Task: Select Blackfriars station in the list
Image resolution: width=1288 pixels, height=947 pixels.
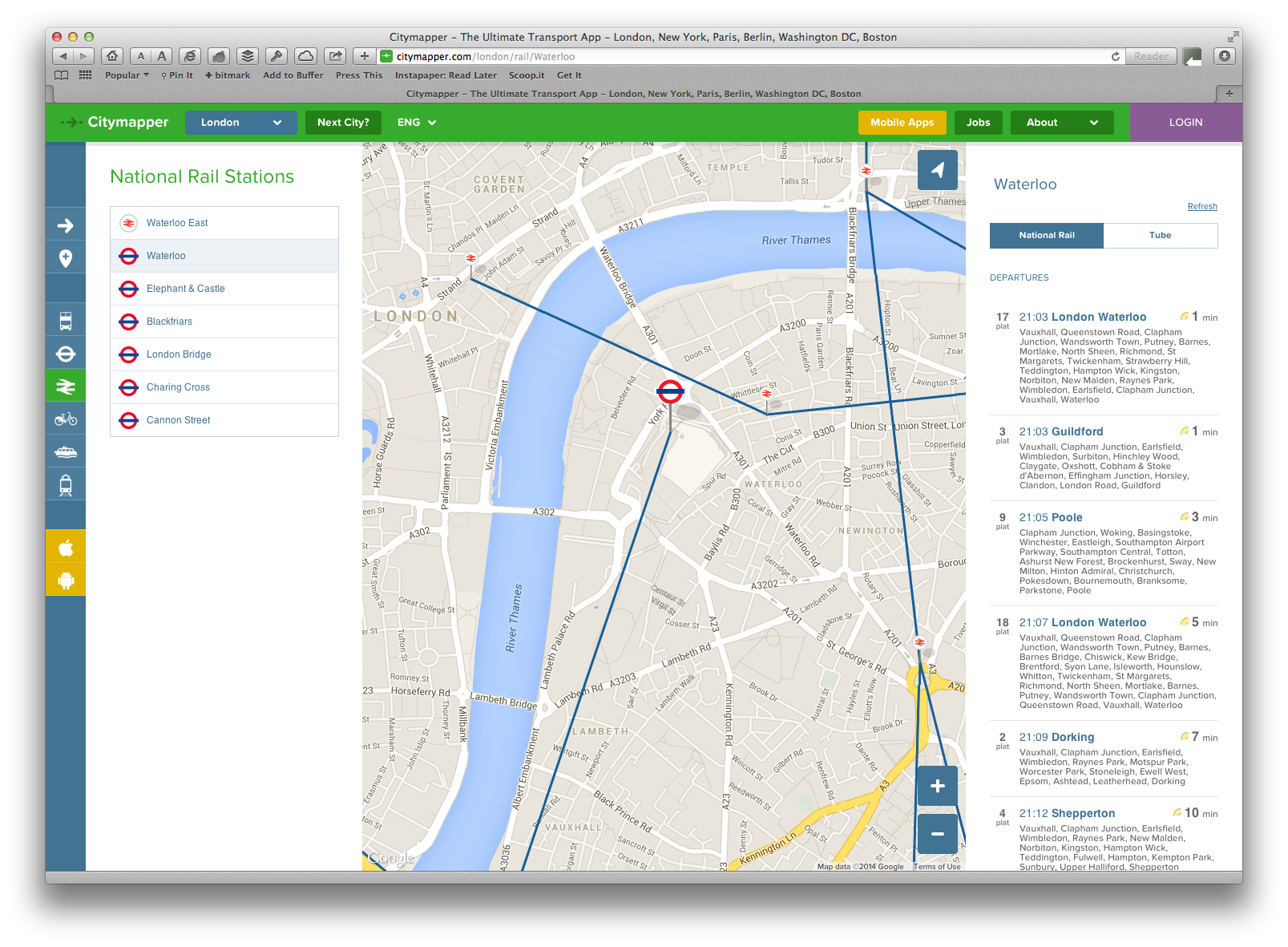Action: (224, 322)
